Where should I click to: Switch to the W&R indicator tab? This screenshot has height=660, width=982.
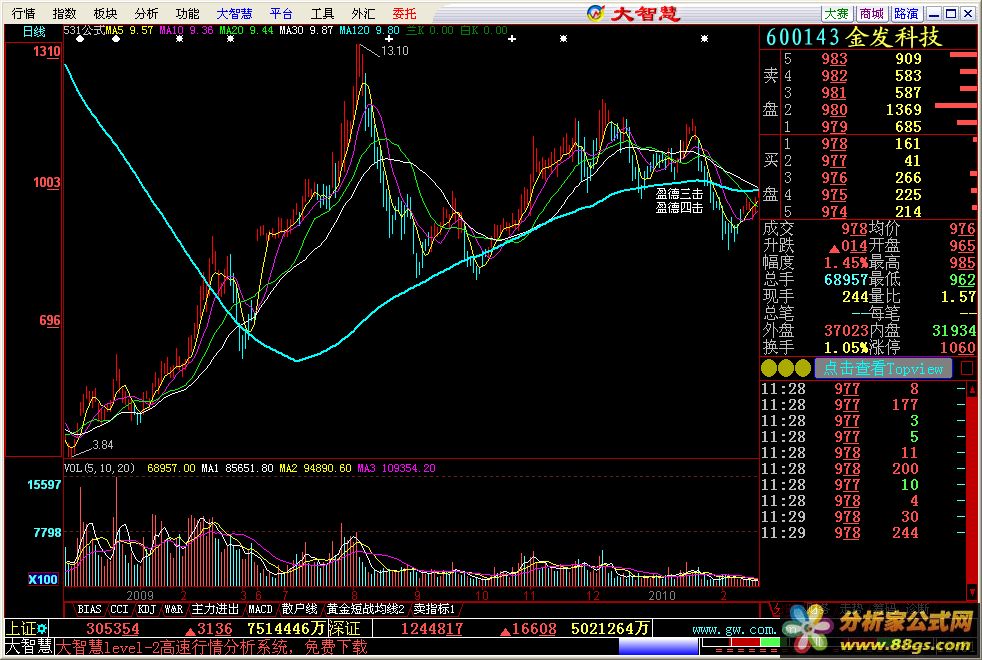pos(173,609)
